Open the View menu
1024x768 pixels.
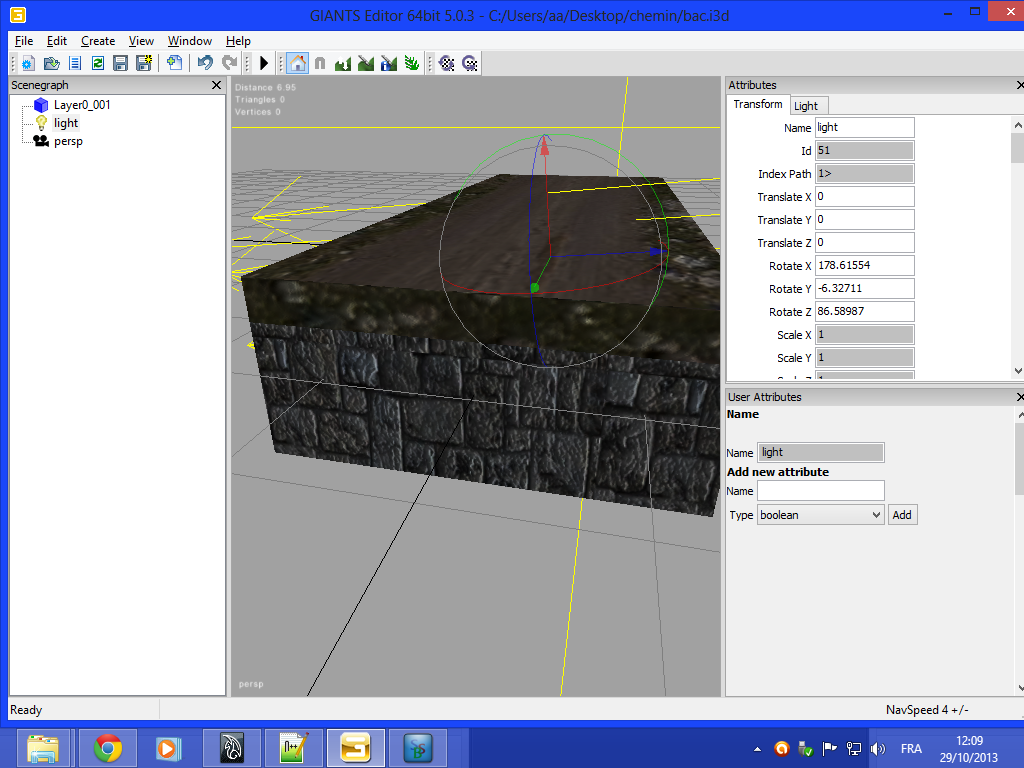141,40
